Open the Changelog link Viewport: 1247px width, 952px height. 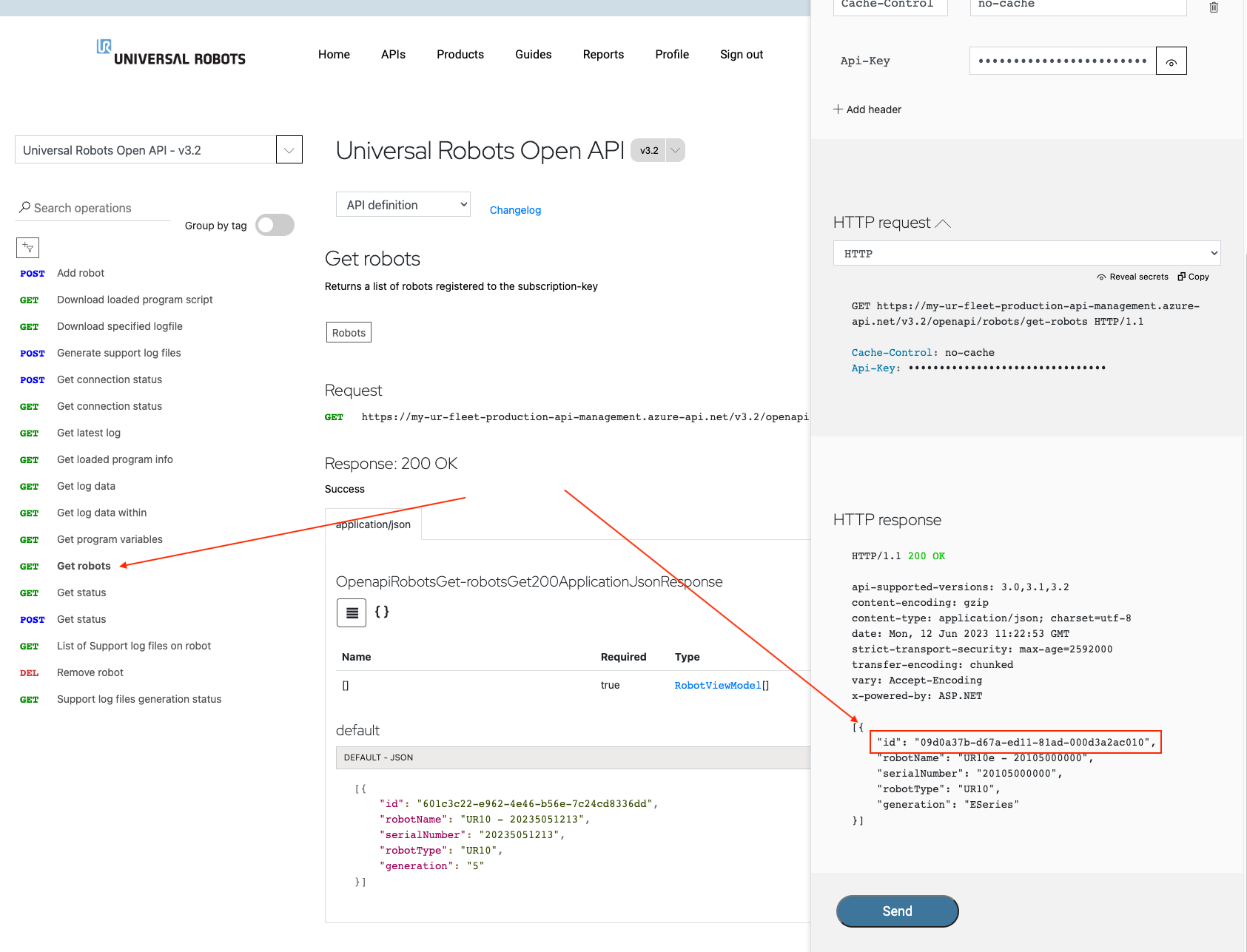pos(515,209)
